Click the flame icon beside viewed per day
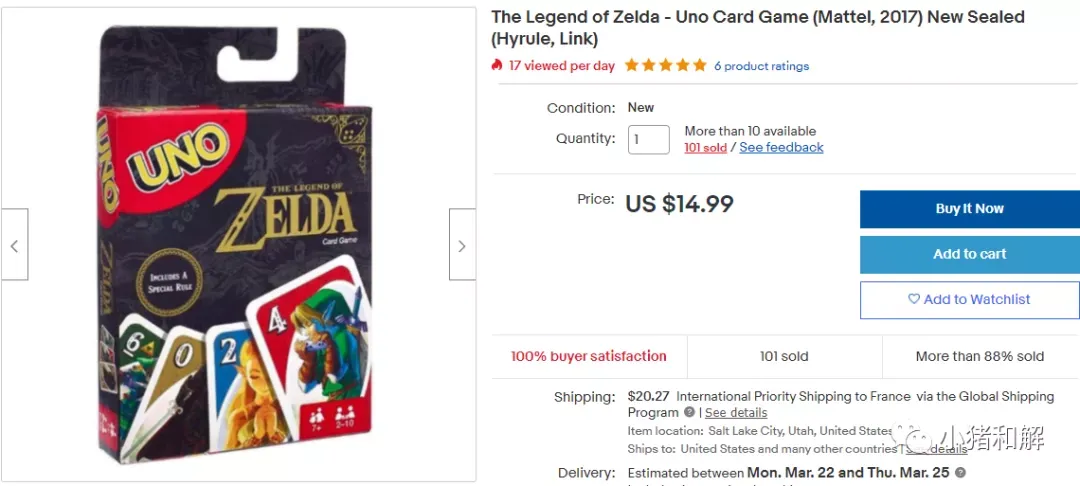The image size is (1080, 486). [x=497, y=65]
